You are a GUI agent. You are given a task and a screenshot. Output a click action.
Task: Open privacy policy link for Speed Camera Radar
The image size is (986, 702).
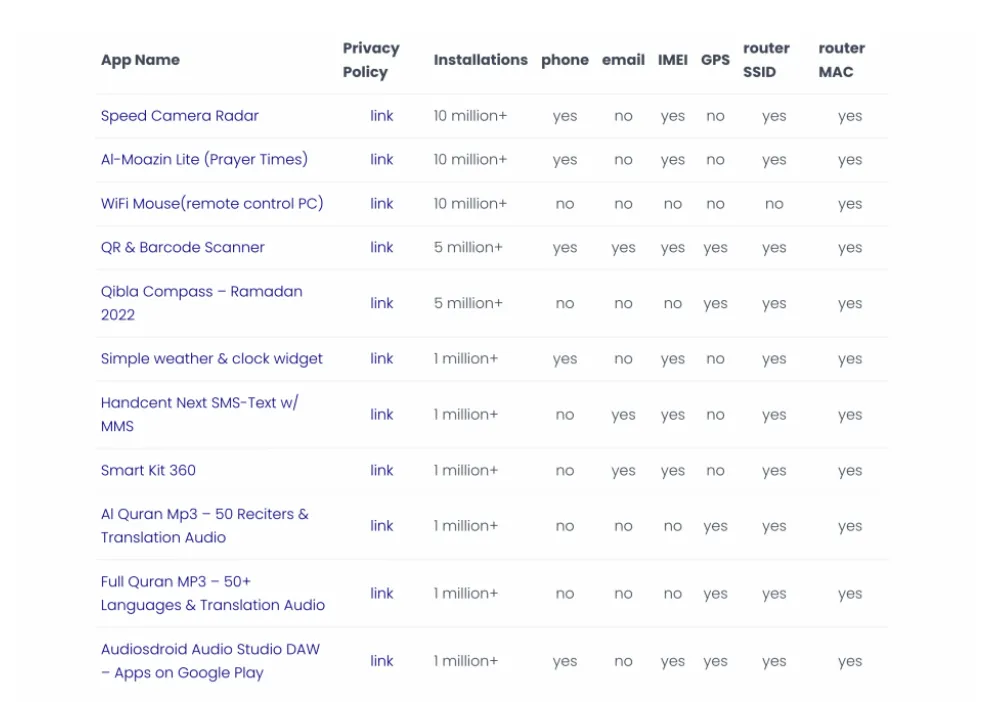(x=382, y=116)
